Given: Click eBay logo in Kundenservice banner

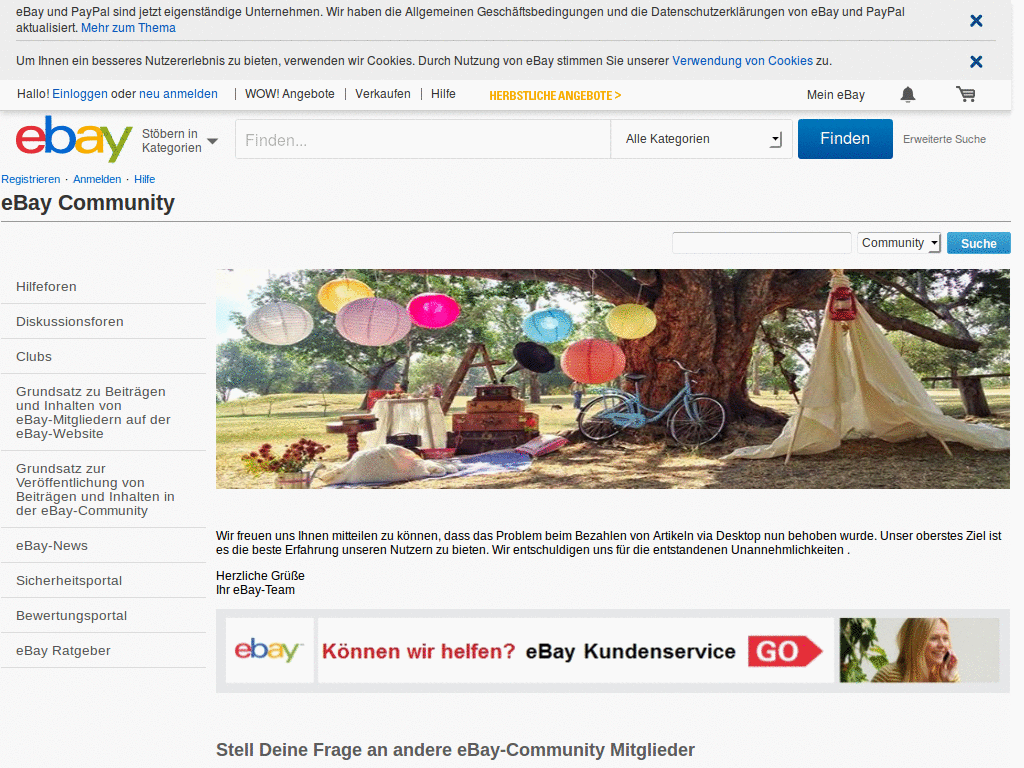Looking at the screenshot, I should [x=269, y=650].
